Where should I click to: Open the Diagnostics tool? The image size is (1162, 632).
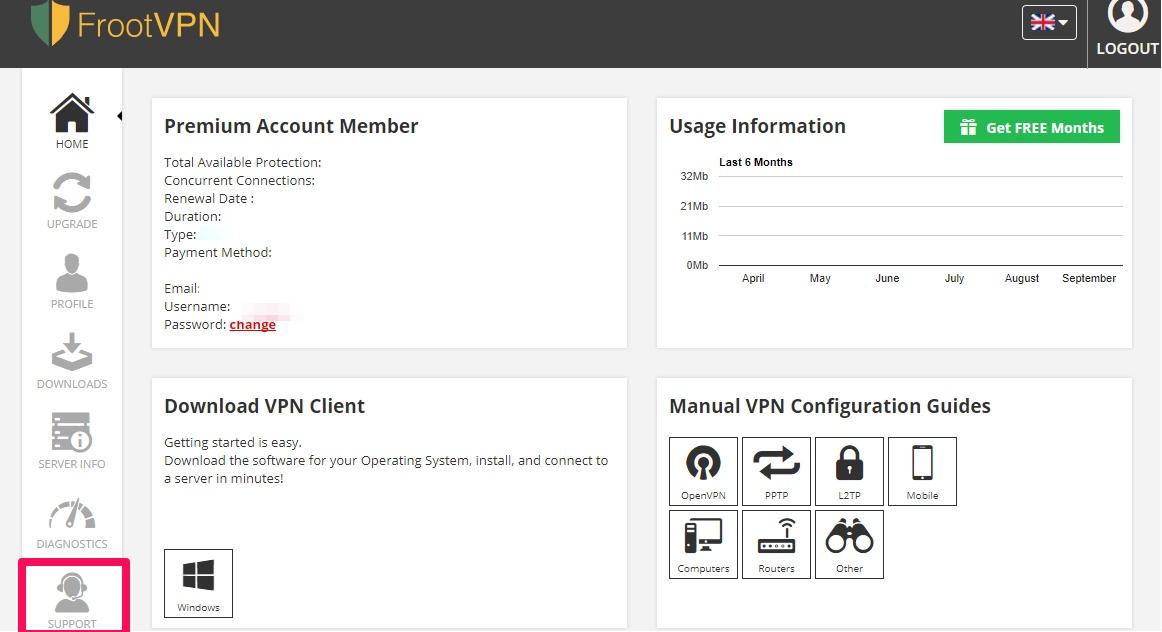coord(72,524)
